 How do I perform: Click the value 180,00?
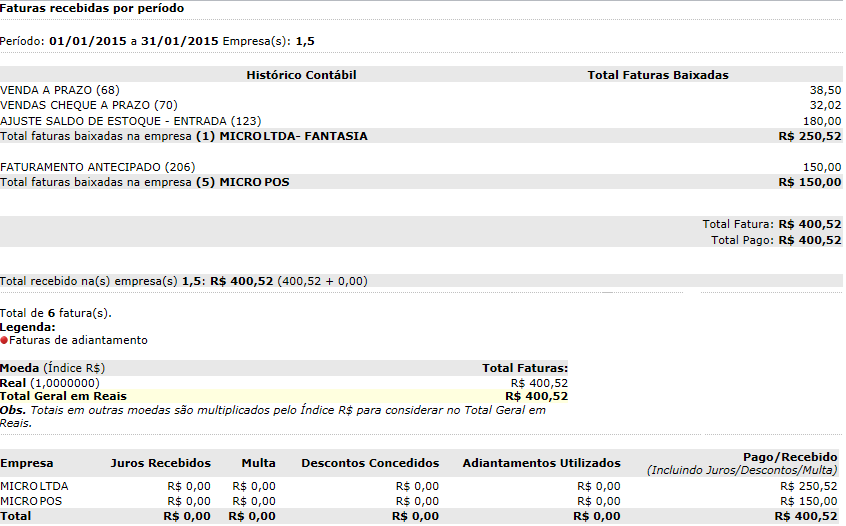point(822,121)
